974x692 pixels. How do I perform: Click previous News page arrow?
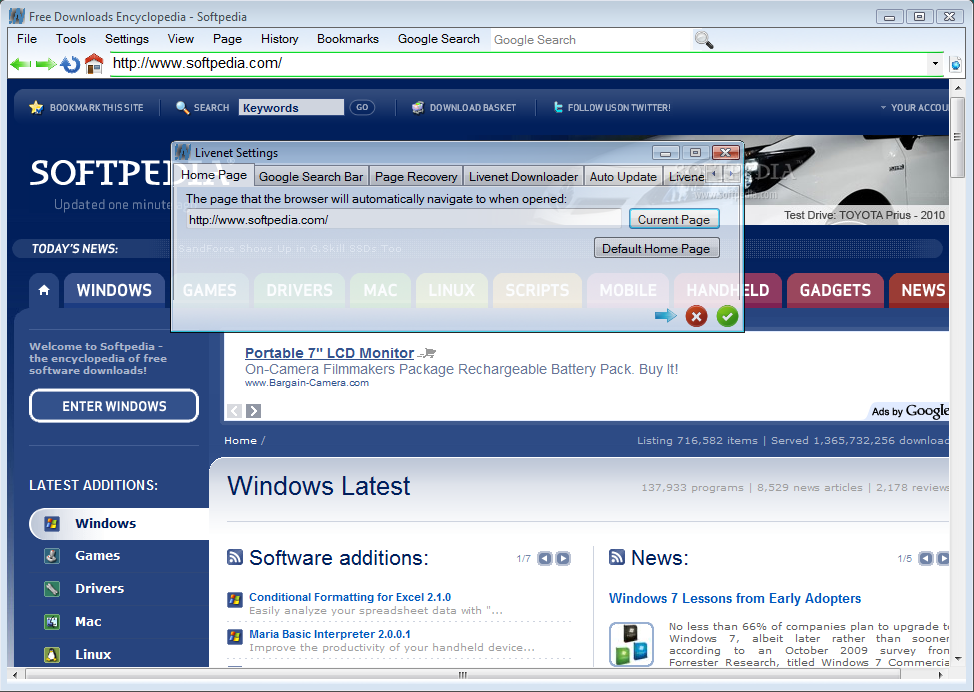[926, 558]
